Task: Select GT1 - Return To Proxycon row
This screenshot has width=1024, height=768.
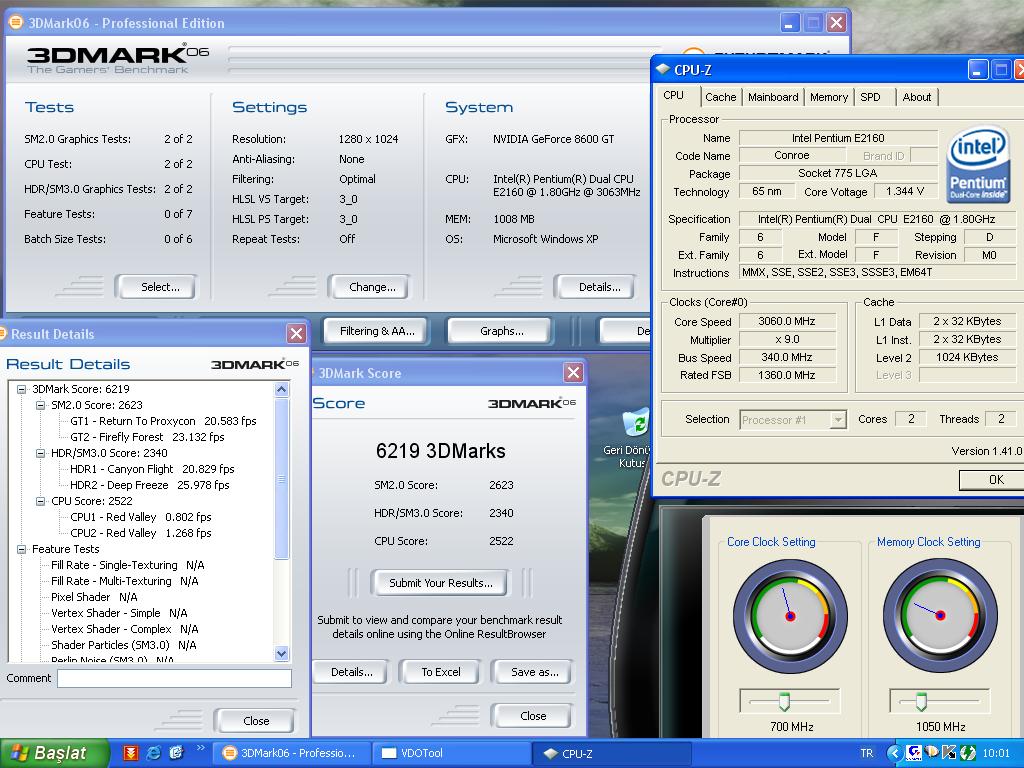Action: 163,421
